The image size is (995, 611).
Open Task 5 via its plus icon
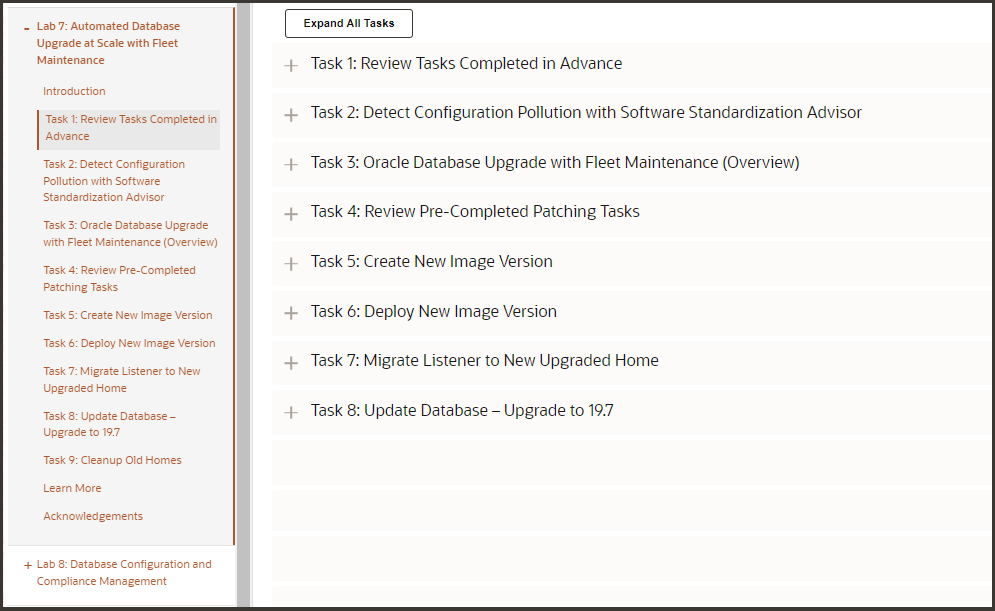(291, 263)
